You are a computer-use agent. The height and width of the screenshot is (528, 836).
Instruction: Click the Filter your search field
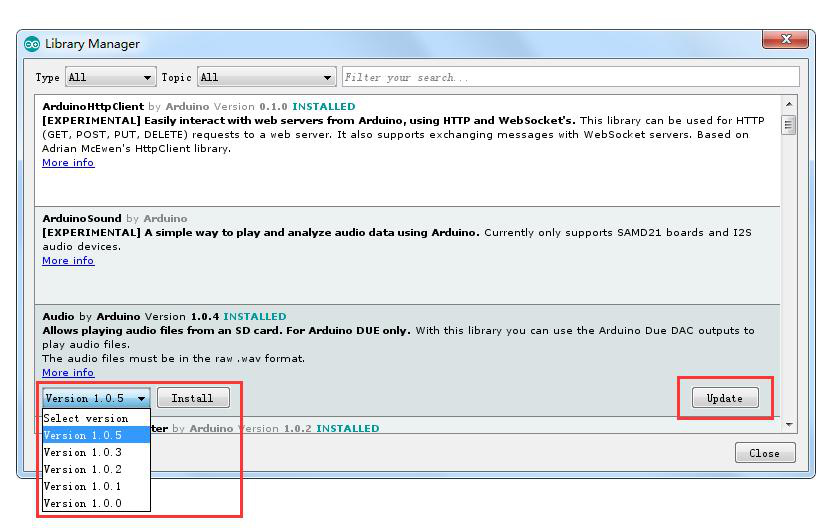[x=570, y=77]
